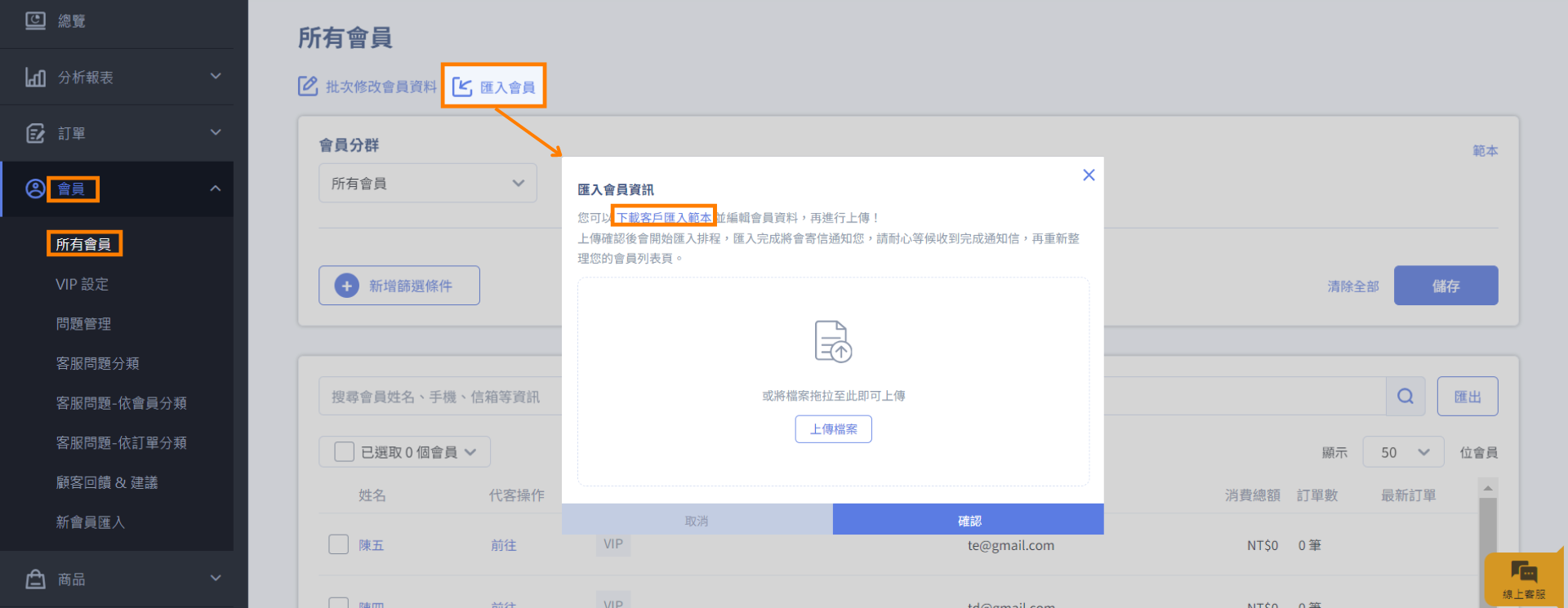Close the 匯入會員資訊 dialog with X
1568x608 pixels.
coord(1089,175)
